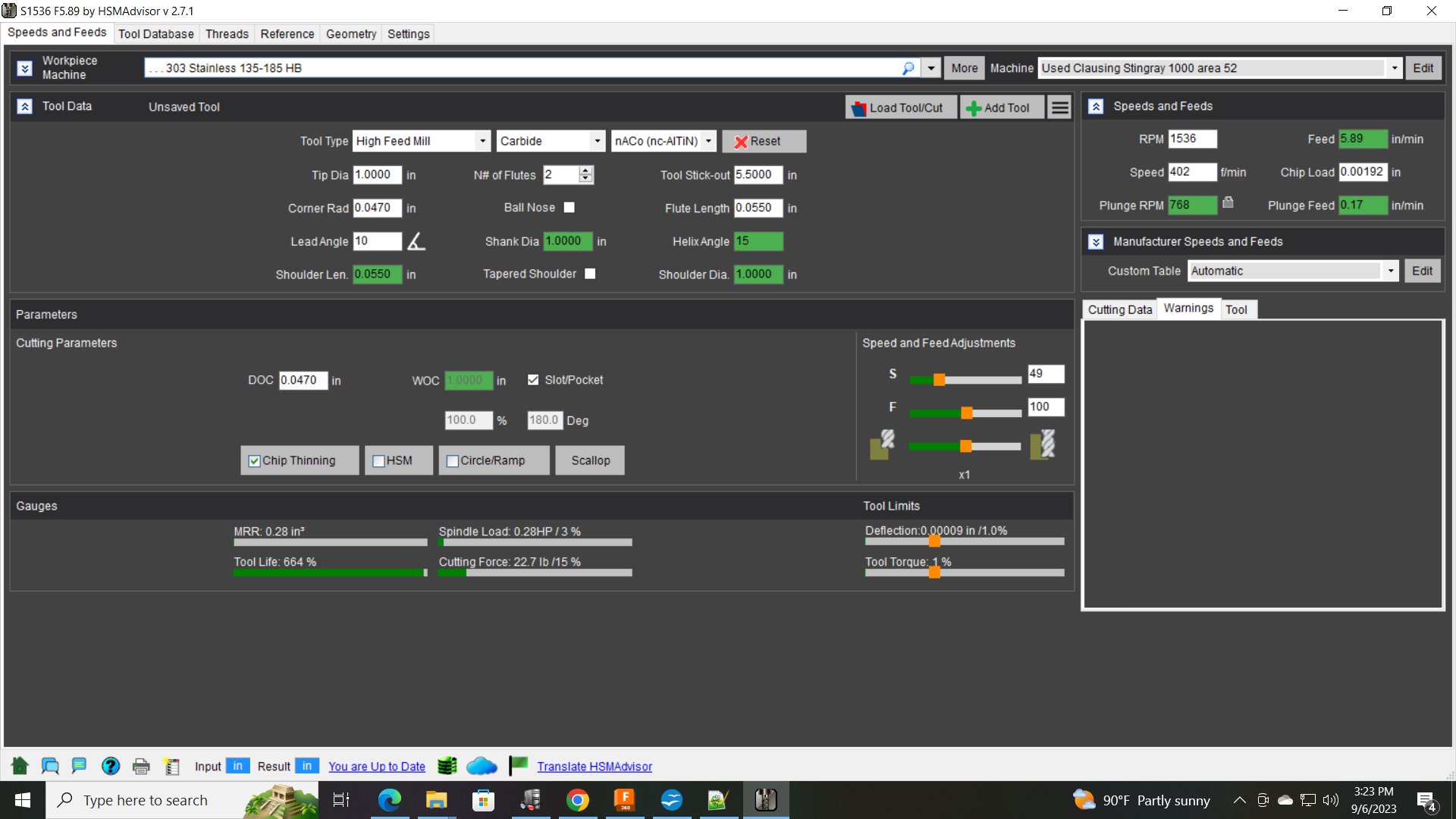Viewport: 1456px width, 819px height.
Task: Toggle the HSM checkbox
Action: tap(379, 461)
